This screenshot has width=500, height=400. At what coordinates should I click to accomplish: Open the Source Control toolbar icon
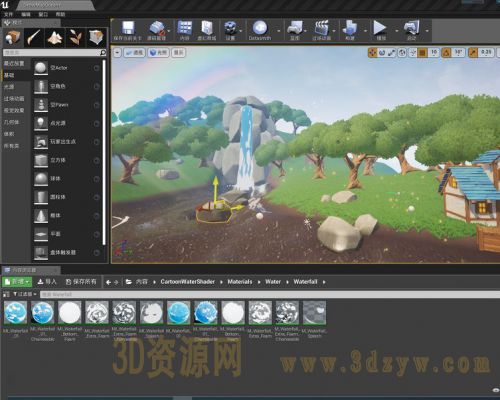point(157,28)
